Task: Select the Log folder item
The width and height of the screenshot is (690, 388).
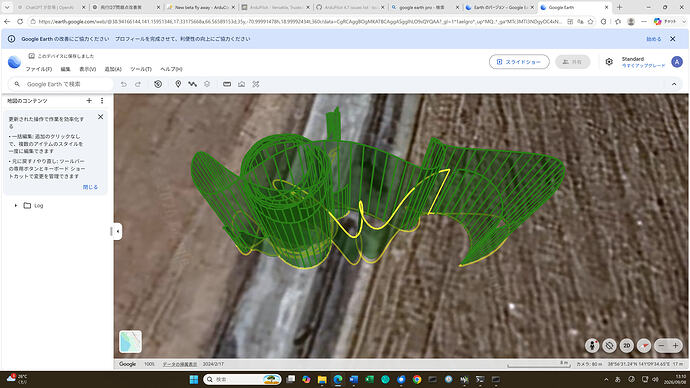Action: 33,205
